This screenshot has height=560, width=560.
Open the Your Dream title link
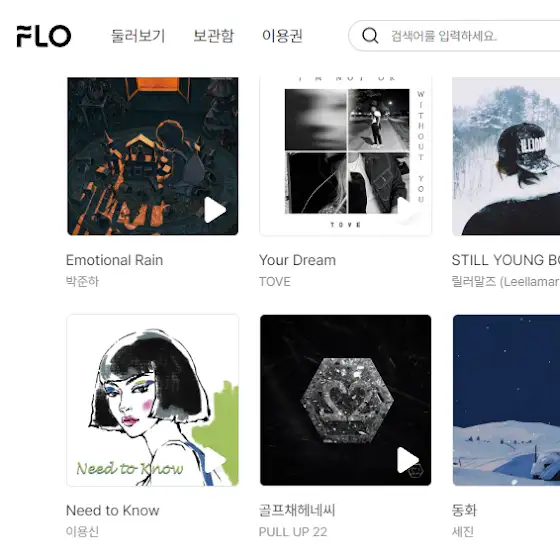298,260
